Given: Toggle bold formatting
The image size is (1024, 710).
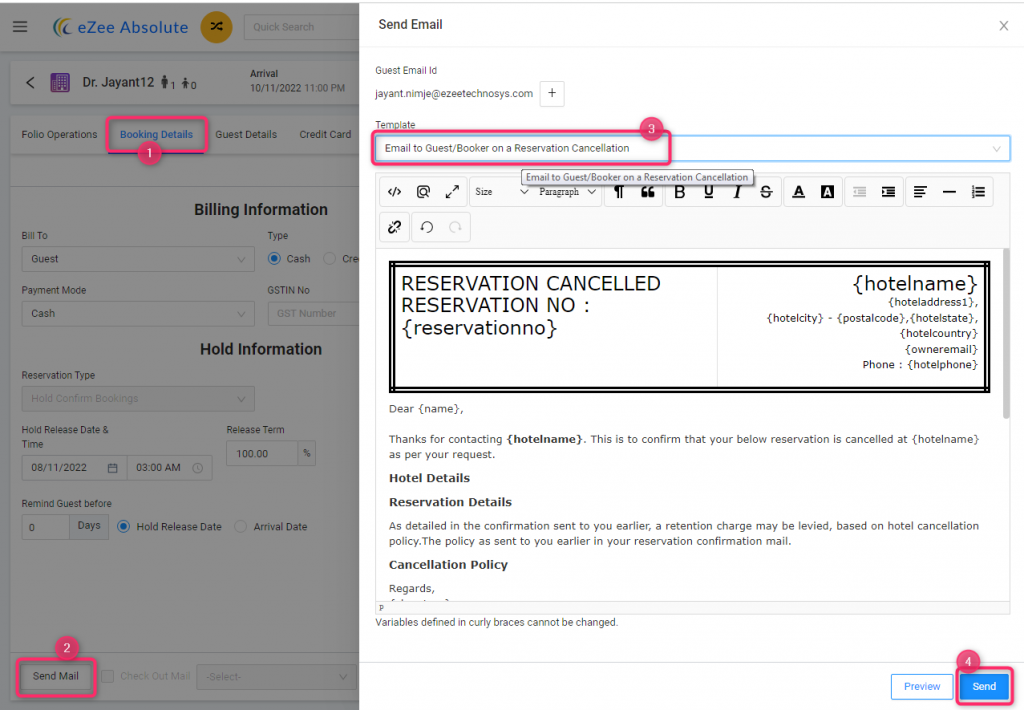Looking at the screenshot, I should (679, 192).
